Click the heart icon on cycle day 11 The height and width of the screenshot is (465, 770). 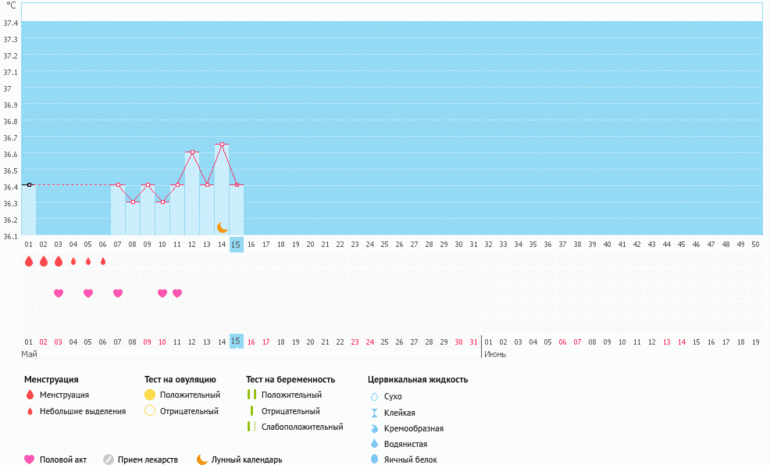point(177,293)
